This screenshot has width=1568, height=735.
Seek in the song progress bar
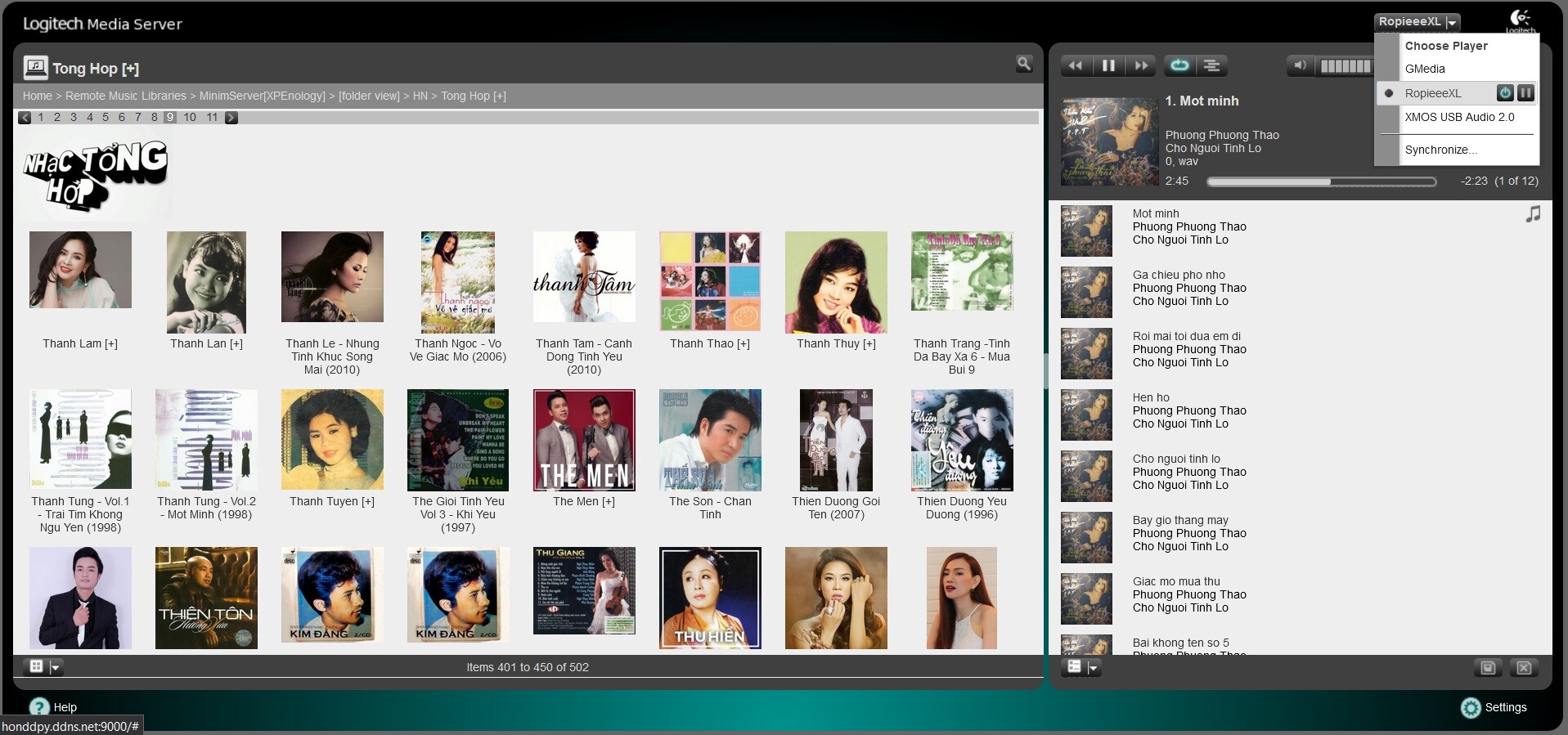(x=1321, y=182)
